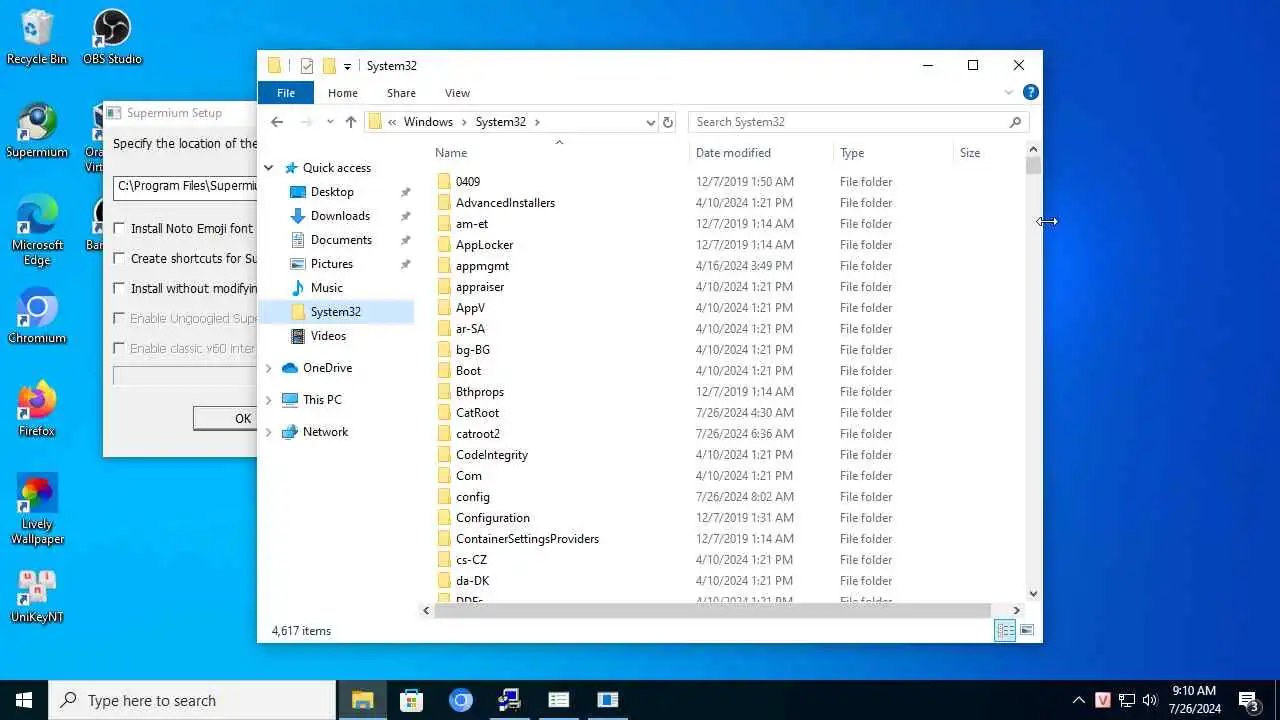
Task: Open the Supermium desktop icon
Action: (37, 130)
